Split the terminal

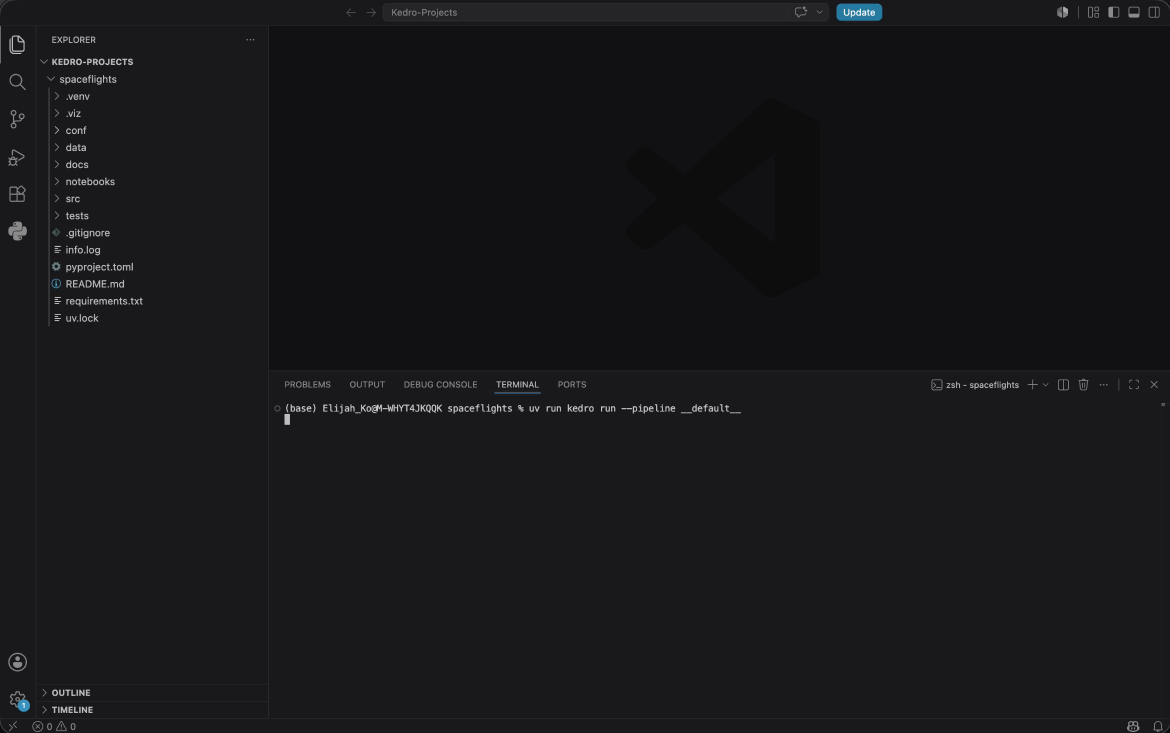[1063, 384]
